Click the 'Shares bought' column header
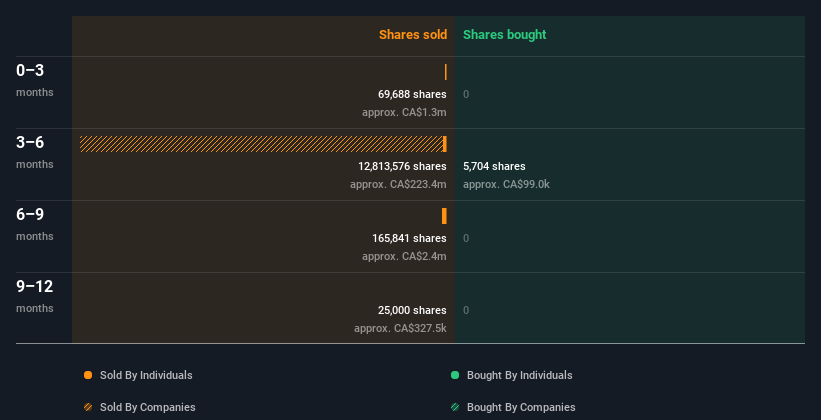Viewport: 821px width, 420px height. click(x=505, y=35)
